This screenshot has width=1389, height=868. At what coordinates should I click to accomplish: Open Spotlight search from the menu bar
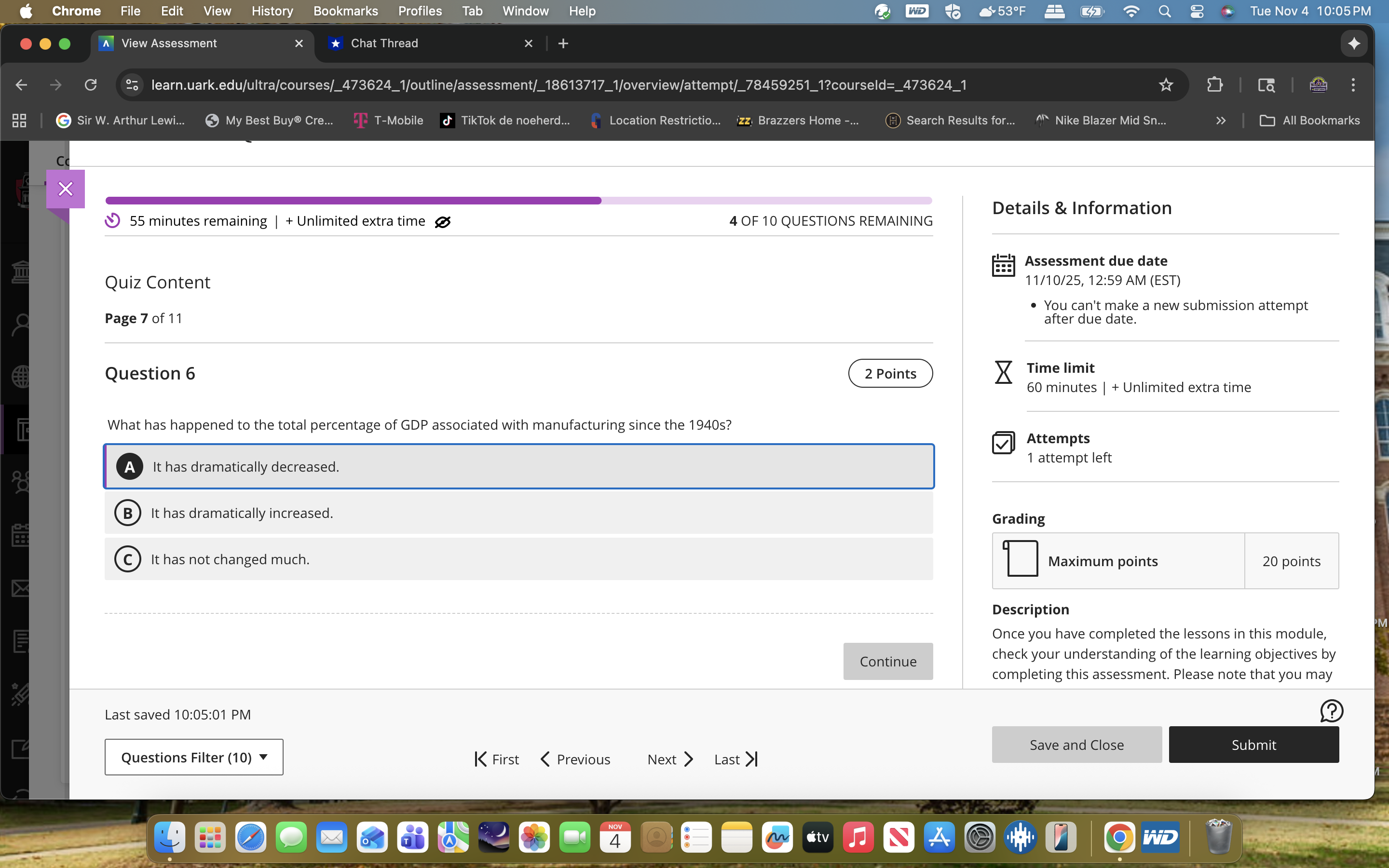click(x=1165, y=11)
